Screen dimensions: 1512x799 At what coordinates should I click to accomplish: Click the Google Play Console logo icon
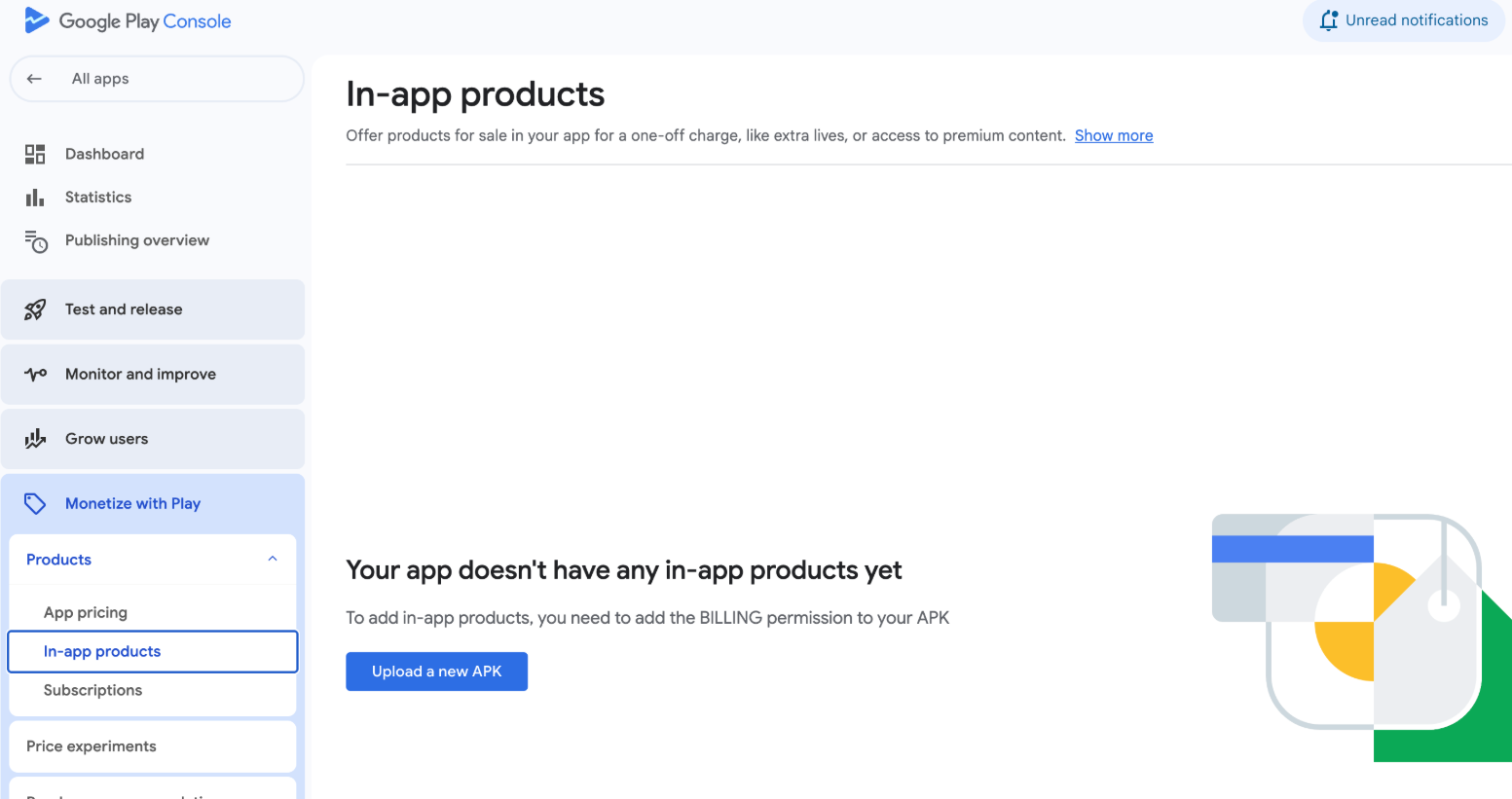pos(36,19)
